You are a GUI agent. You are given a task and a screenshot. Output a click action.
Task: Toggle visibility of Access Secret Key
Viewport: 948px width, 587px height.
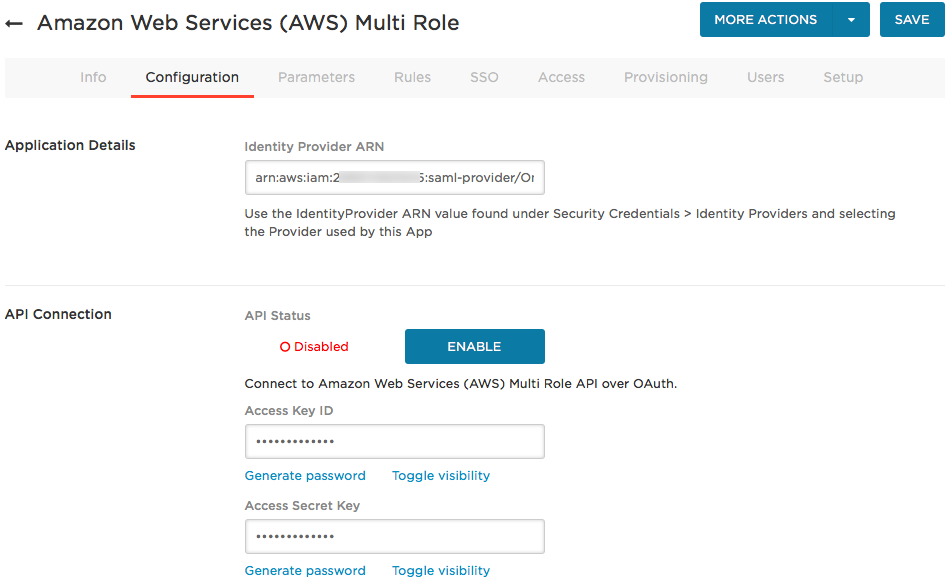coord(441,571)
